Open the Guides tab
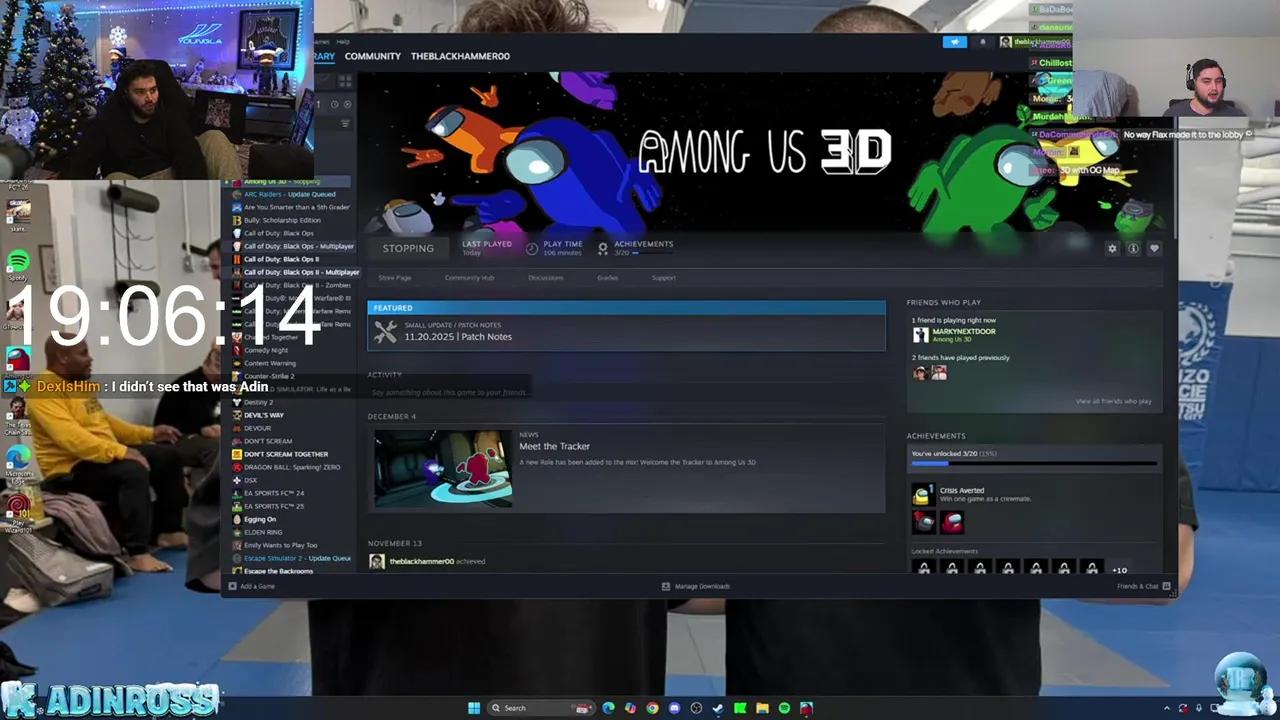 point(607,278)
